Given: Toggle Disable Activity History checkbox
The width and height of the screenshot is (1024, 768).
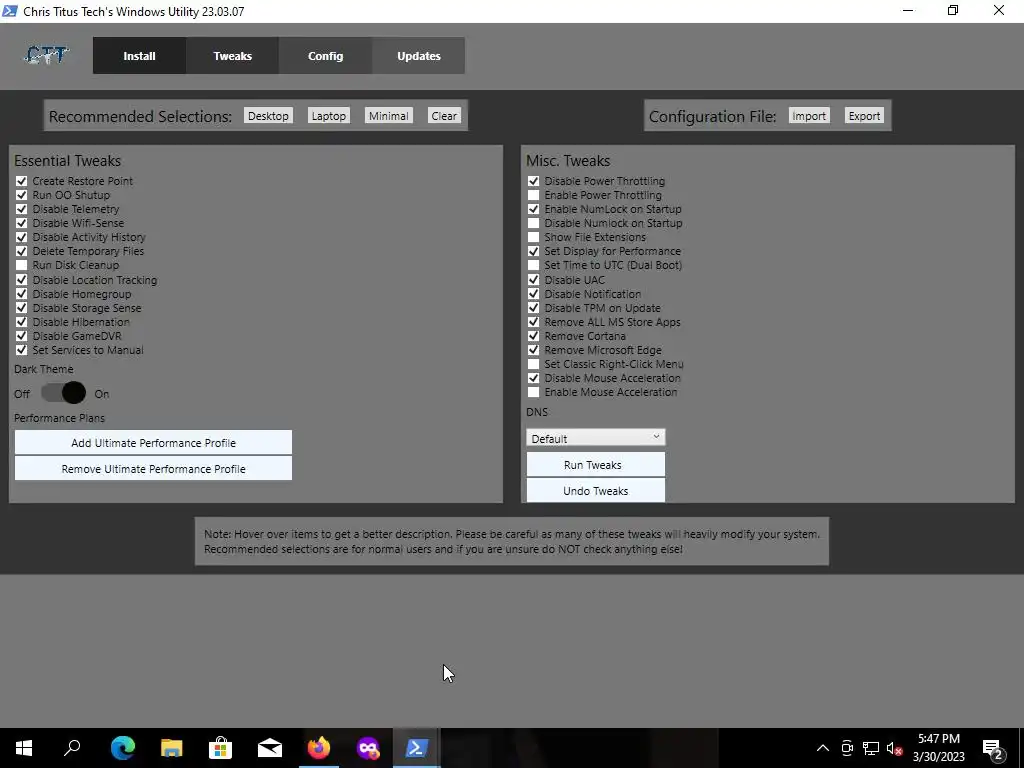Looking at the screenshot, I should click(x=22, y=237).
